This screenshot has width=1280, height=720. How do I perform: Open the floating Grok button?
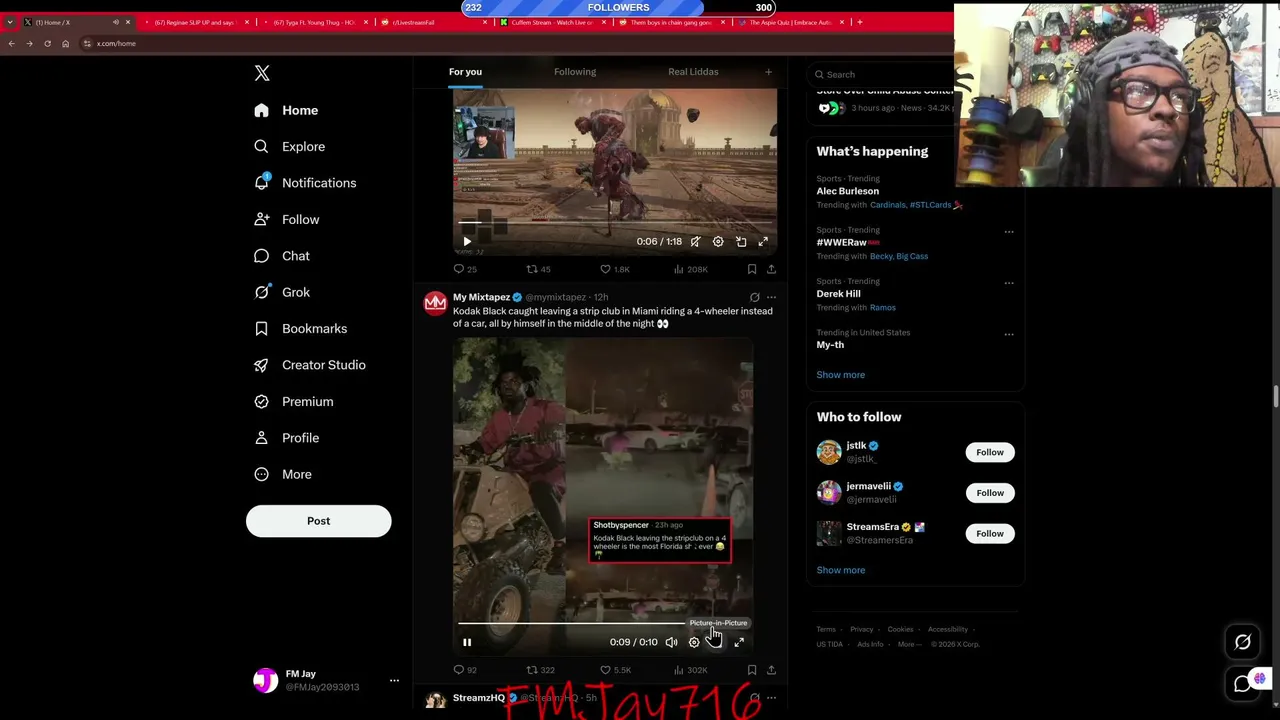click(1243, 643)
